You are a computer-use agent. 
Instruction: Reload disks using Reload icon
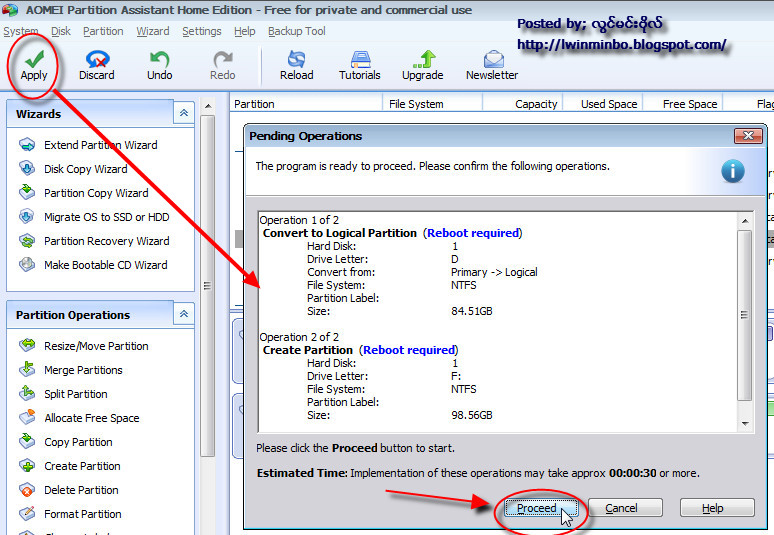[297, 59]
